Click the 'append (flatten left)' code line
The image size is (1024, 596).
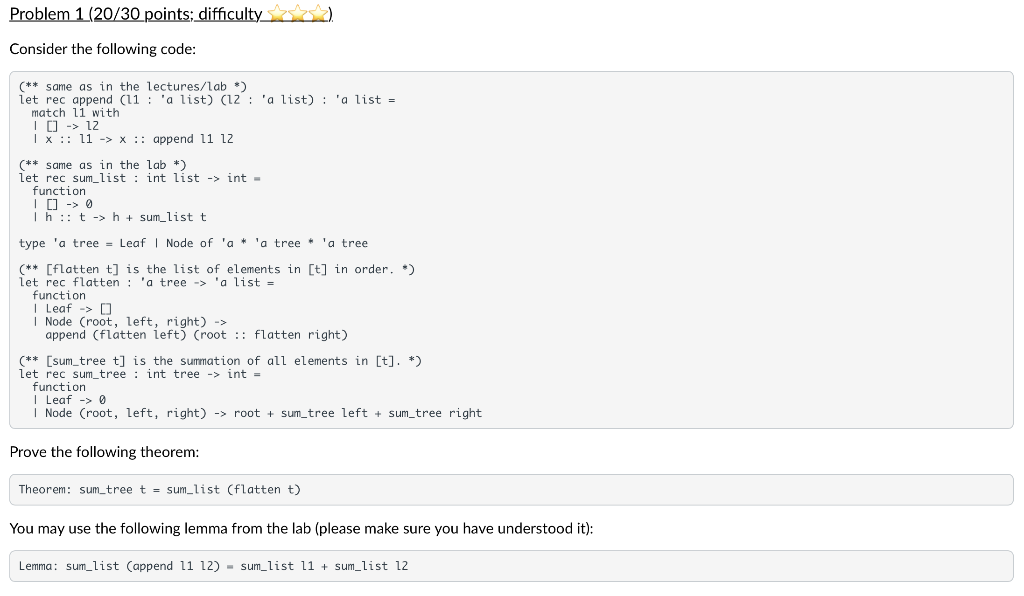click(x=196, y=335)
